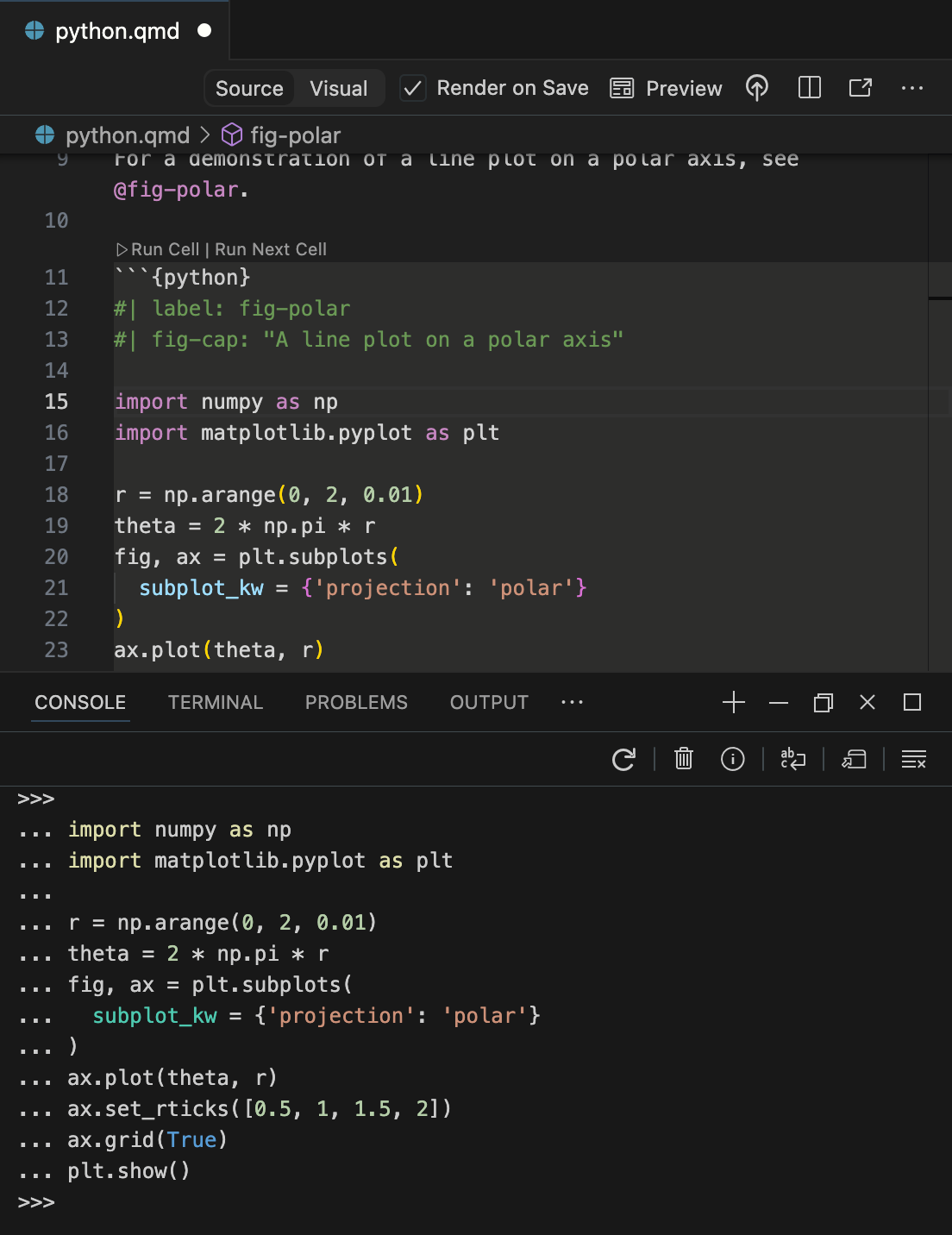Screen dimensions: 952x1235
Task: Clear console output with the clear-all icon
Action: coord(913,760)
